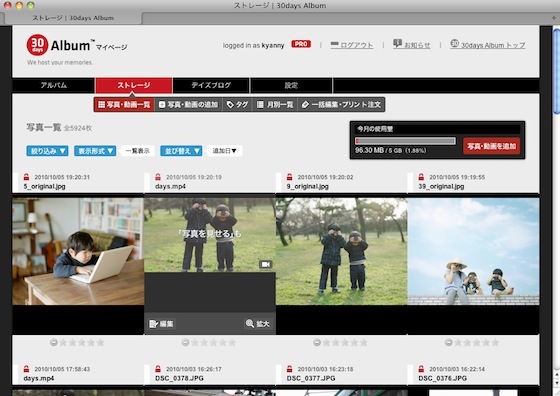Image resolution: width=560 pixels, height=396 pixels.
Task: Click the 30 icon beside 30days Album トップ
Action: point(454,44)
